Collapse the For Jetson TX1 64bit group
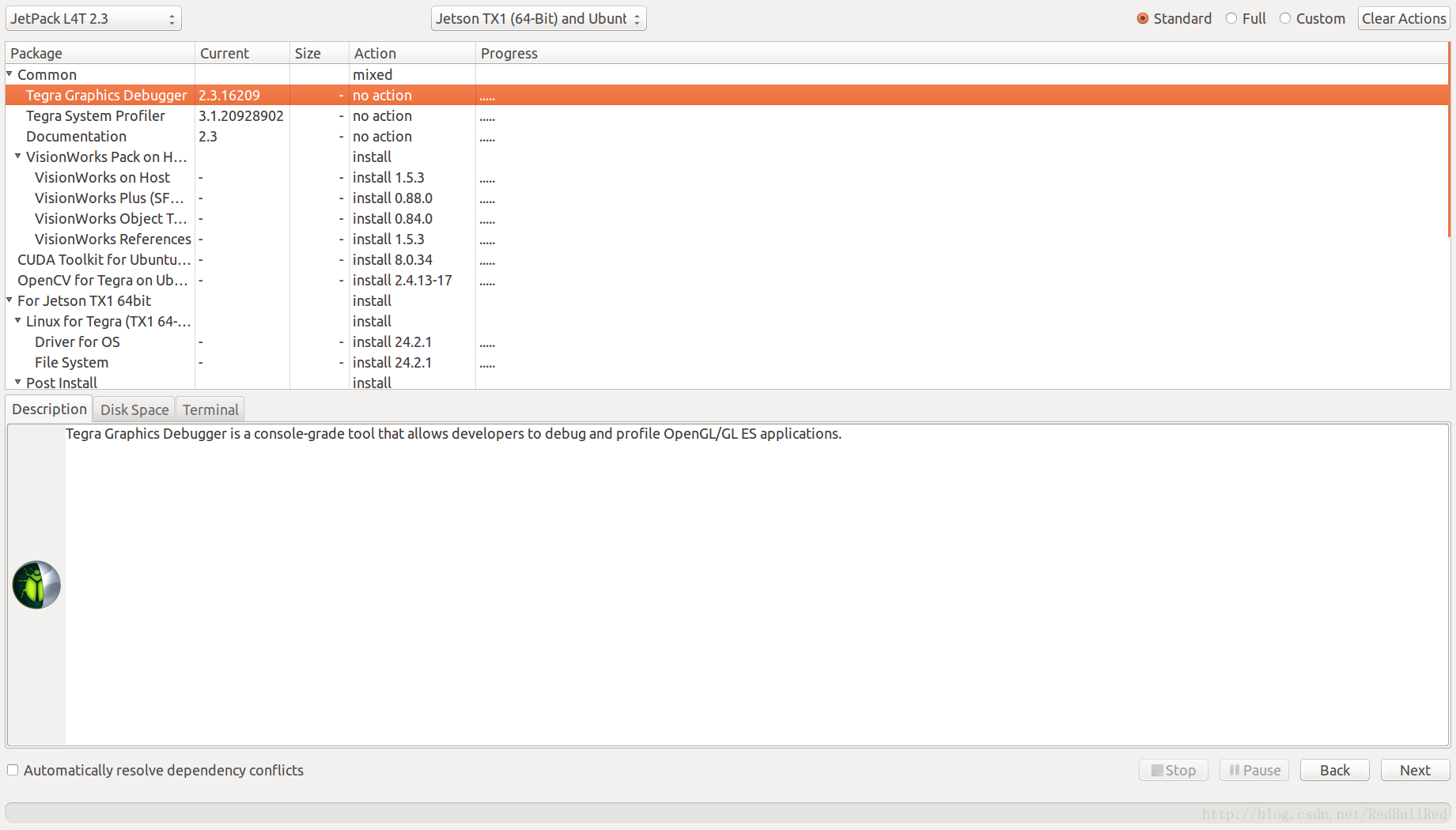 coord(9,300)
